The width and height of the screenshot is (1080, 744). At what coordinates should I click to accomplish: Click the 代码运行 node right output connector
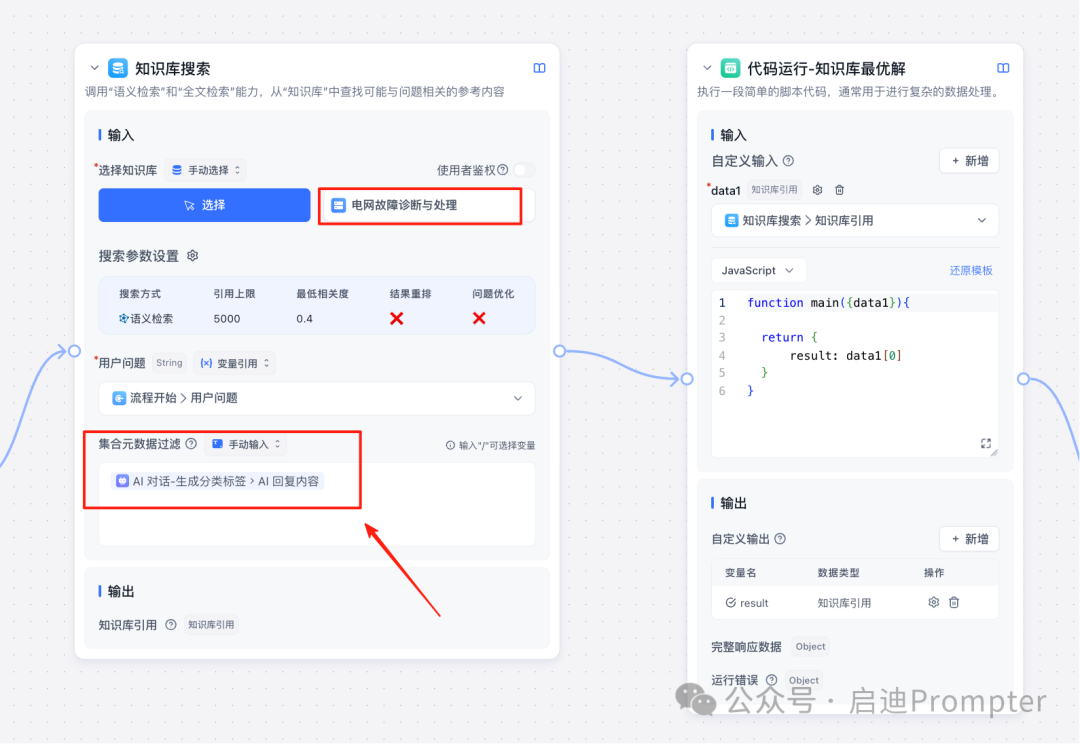(1024, 379)
